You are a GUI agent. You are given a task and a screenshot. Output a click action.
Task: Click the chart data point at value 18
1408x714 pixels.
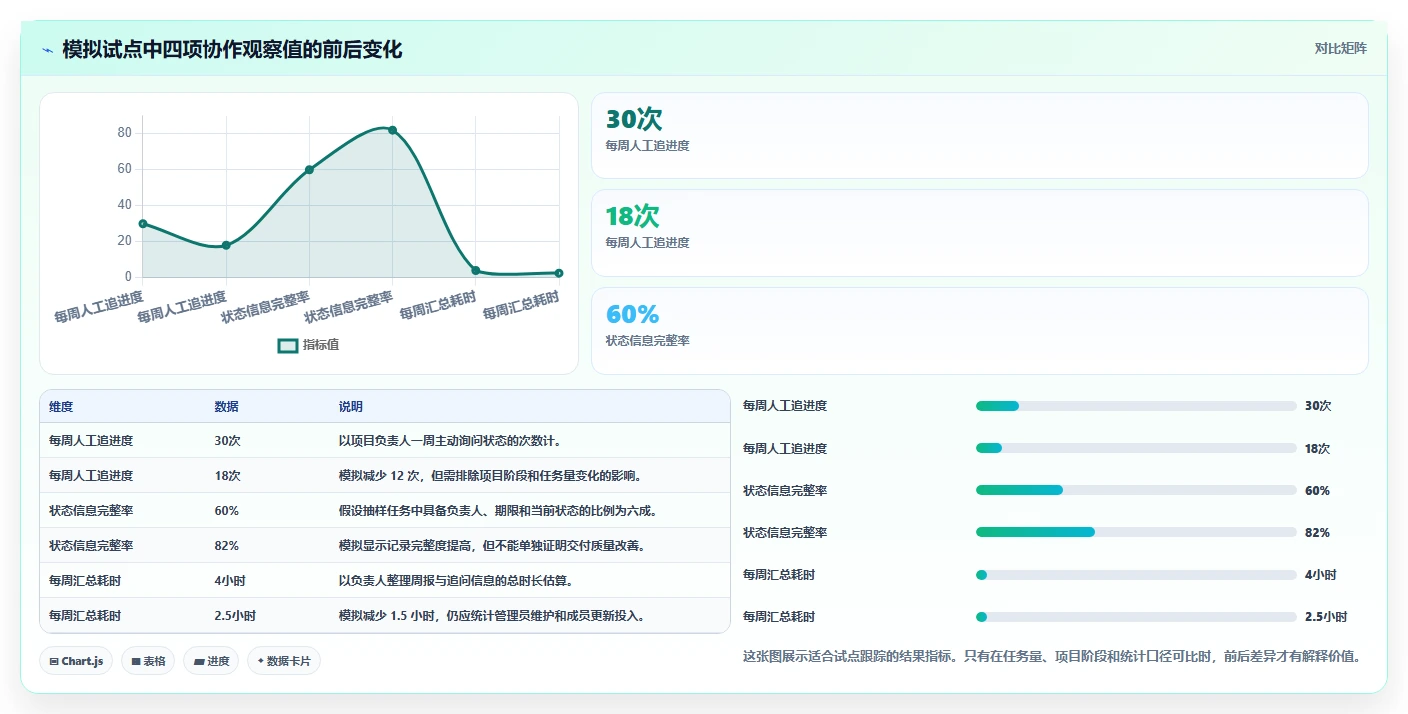pyautogui.click(x=226, y=245)
